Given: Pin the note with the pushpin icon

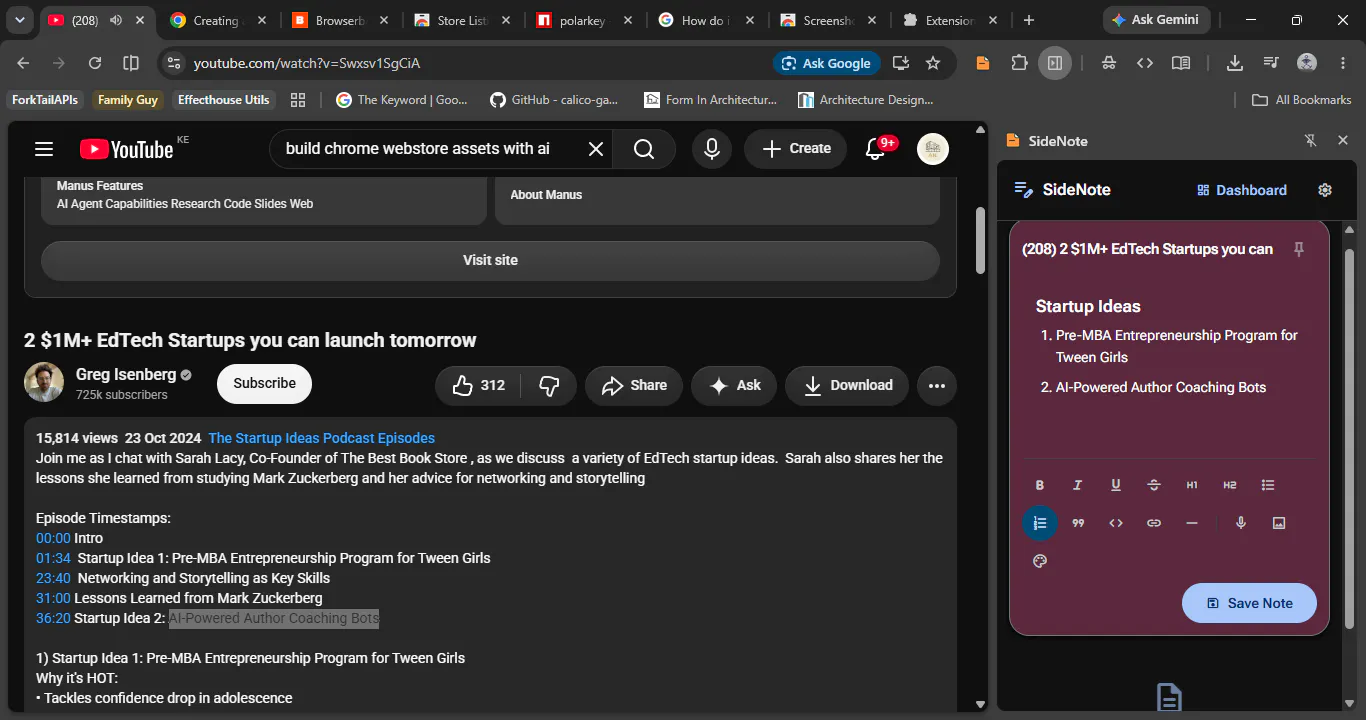Looking at the screenshot, I should [x=1299, y=249].
